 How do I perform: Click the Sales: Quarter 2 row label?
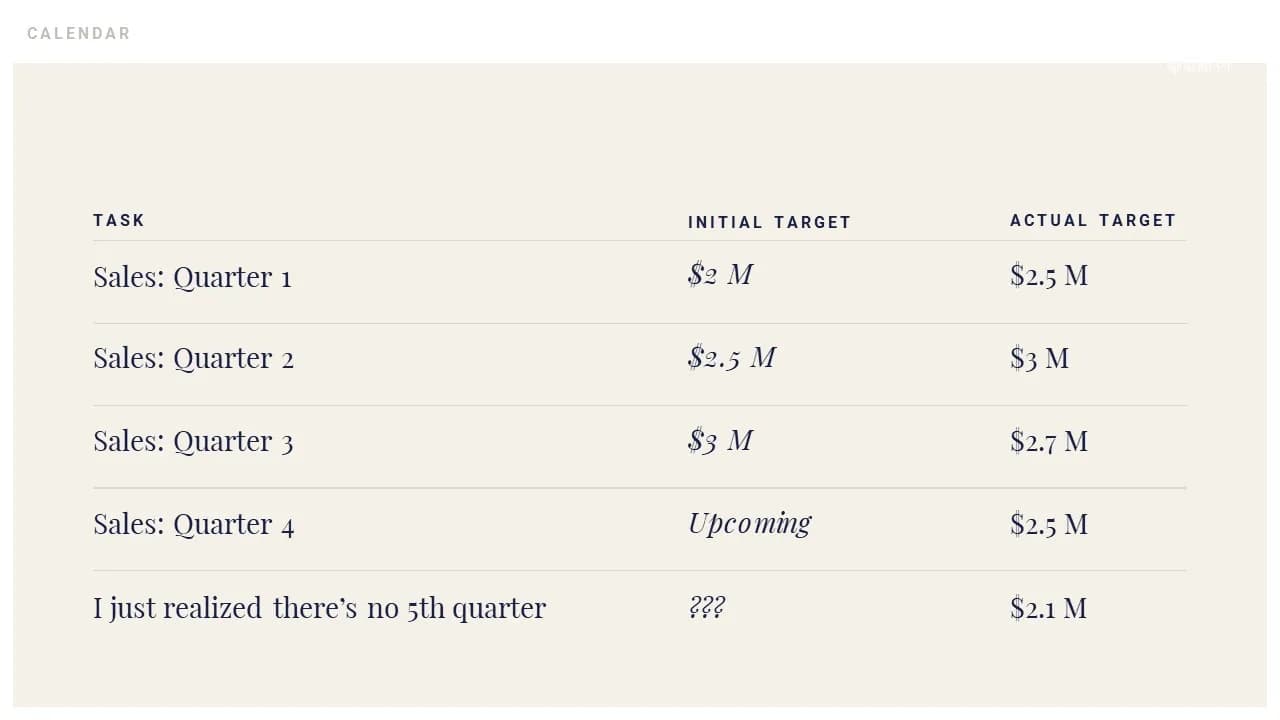pos(193,358)
